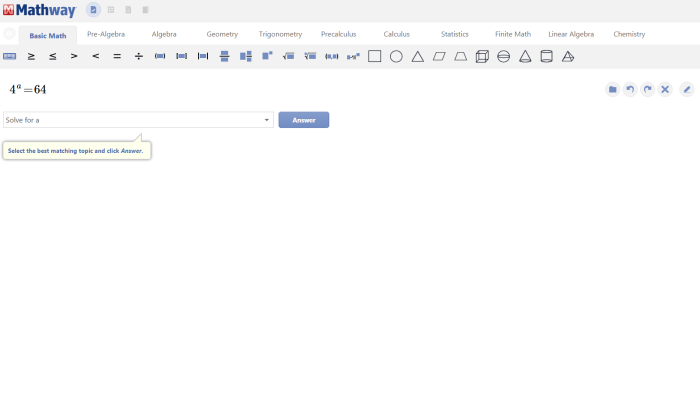This screenshot has width=700, height=394.
Task: Select the trapezoid shape icon
Action: coord(461,56)
